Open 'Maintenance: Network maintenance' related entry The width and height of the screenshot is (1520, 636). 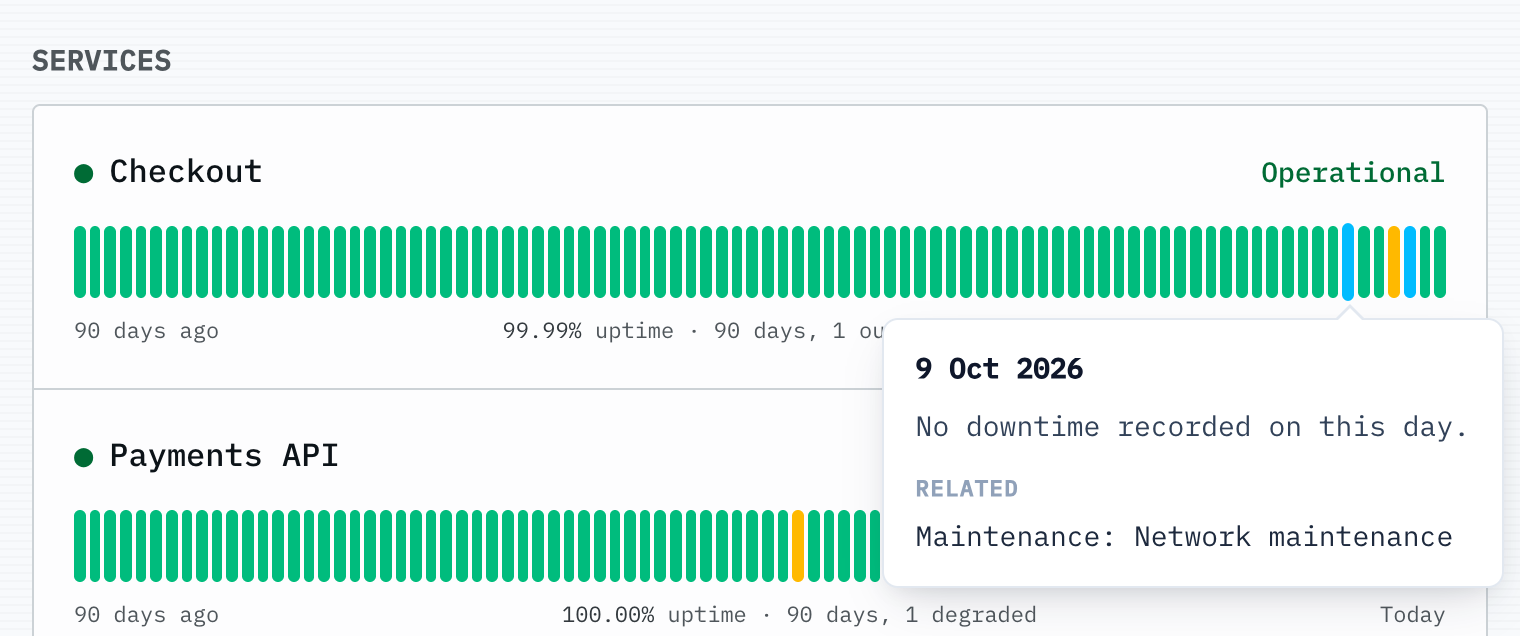click(x=1184, y=537)
